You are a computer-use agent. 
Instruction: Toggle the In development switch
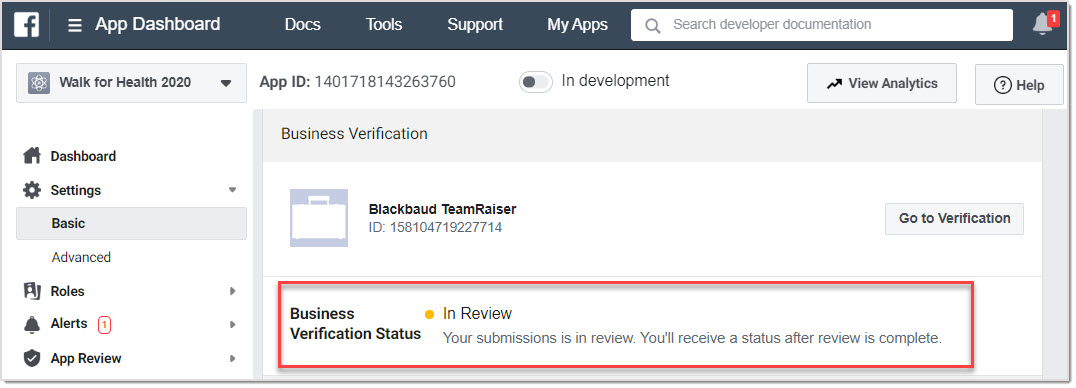point(535,82)
